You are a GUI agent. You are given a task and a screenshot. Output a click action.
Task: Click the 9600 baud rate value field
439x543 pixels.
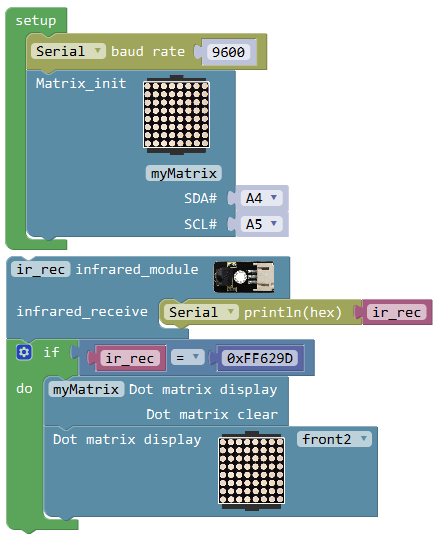tap(229, 52)
